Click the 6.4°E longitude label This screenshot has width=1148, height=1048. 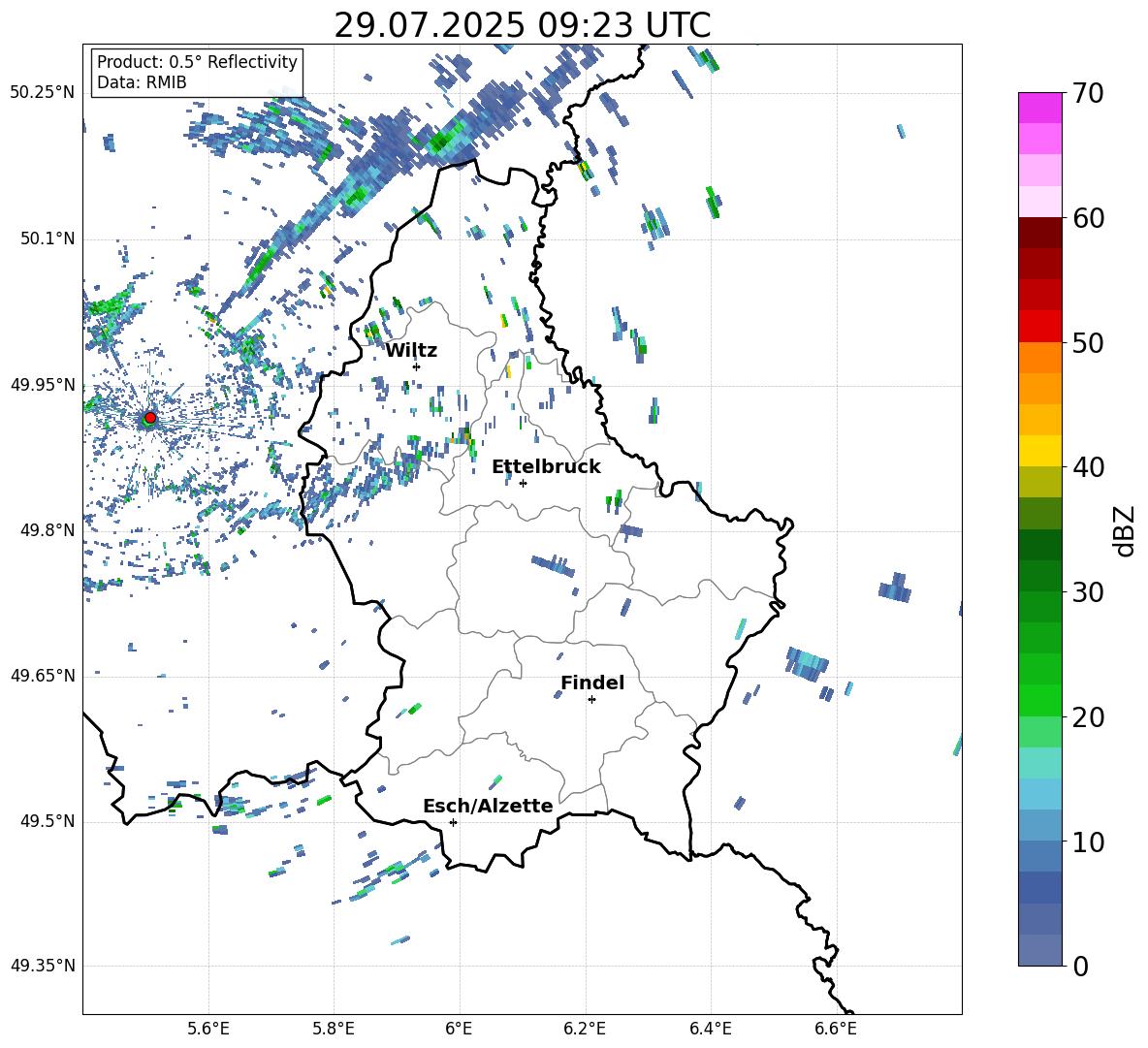point(711,1029)
